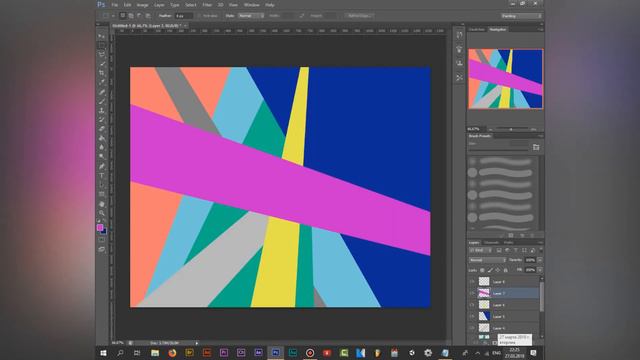Select the Dodge tool

[x=101, y=157]
